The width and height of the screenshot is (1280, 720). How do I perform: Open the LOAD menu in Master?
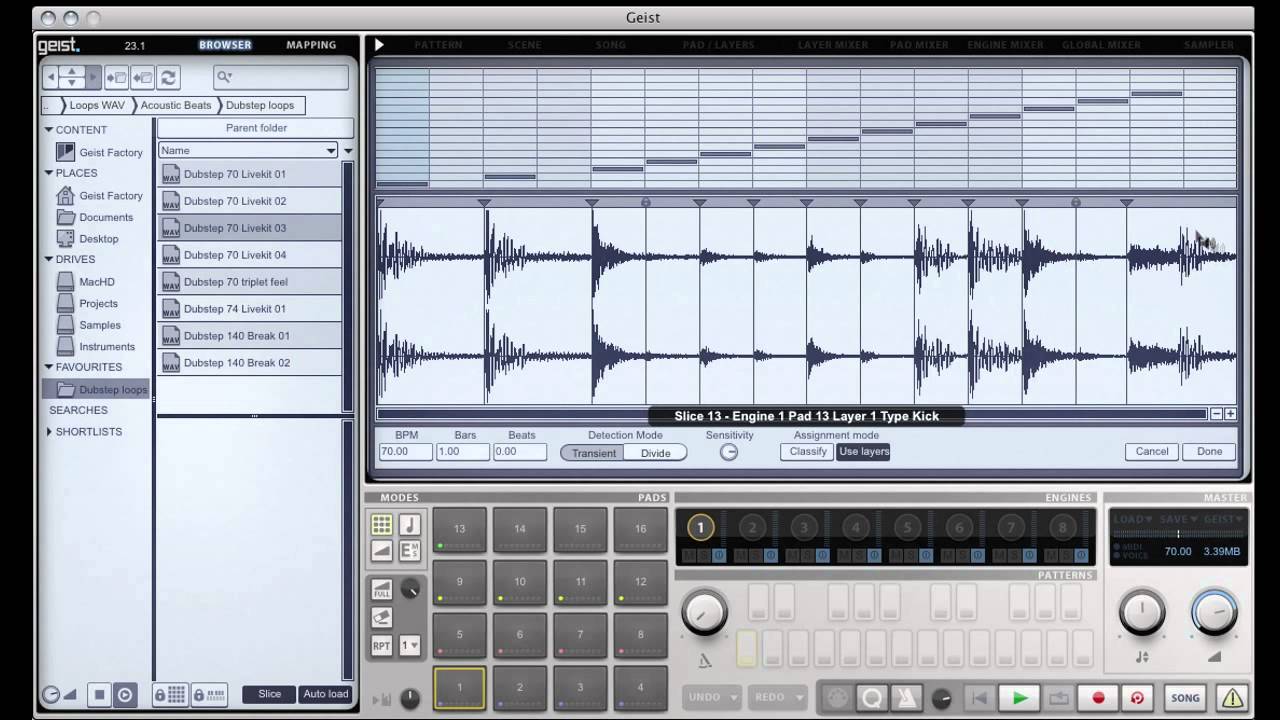(1133, 519)
